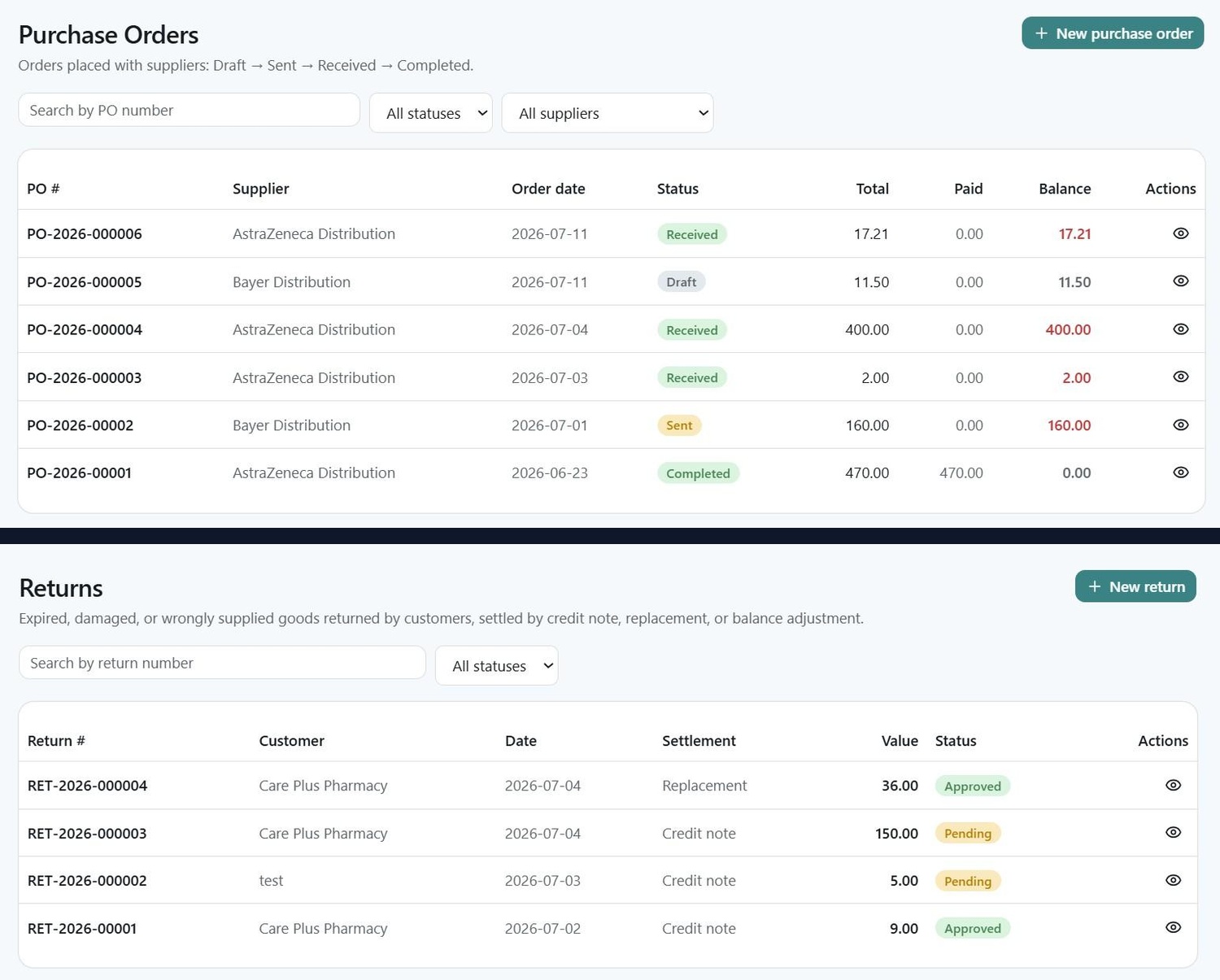Viewport: 1220px width, 980px height.
Task: Click Approved badge for RET-2026-00001
Action: 973,928
